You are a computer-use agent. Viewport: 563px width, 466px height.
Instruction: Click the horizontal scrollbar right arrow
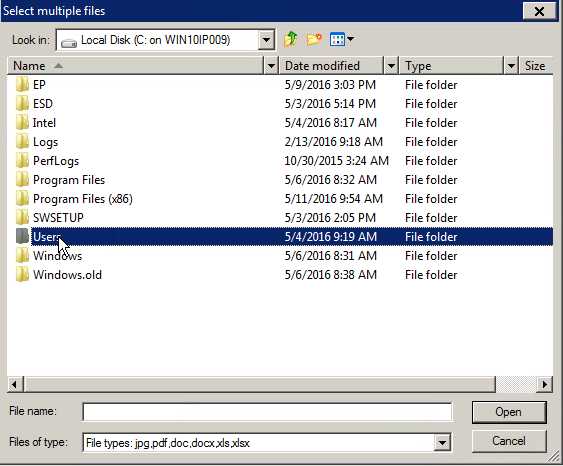tap(545, 385)
